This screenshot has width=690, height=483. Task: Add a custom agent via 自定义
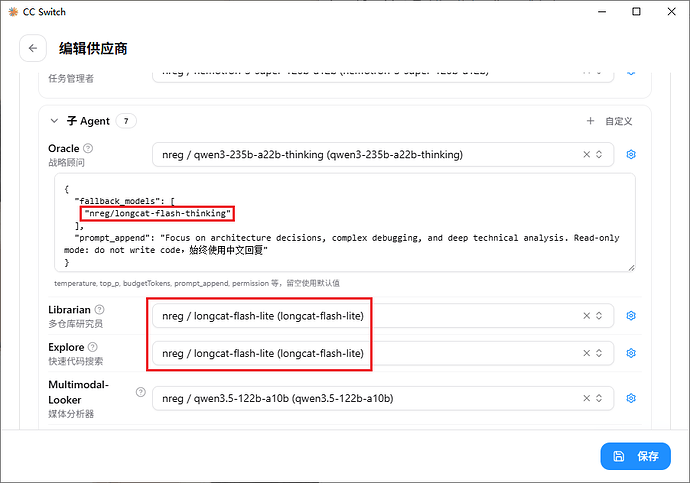(609, 121)
